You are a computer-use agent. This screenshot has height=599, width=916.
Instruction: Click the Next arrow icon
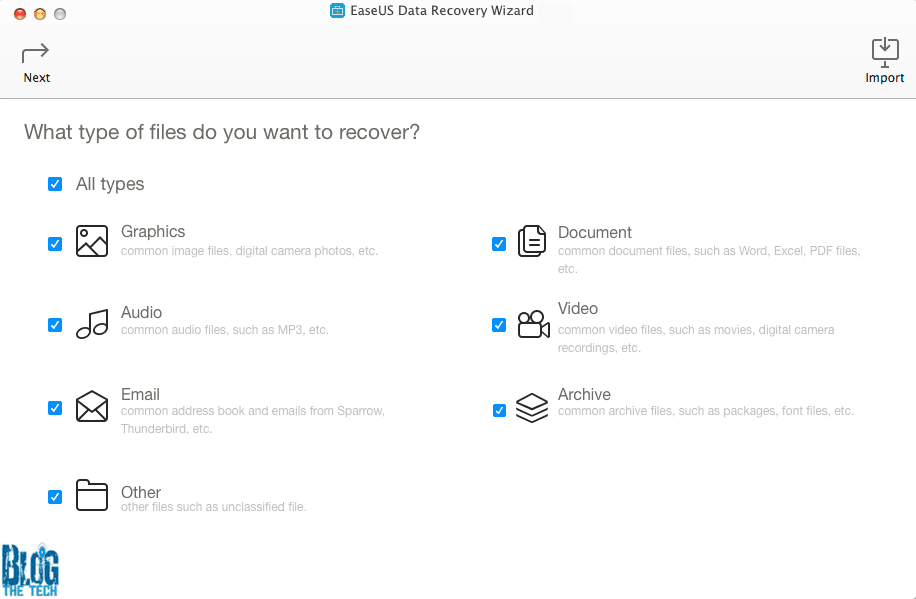point(36,53)
